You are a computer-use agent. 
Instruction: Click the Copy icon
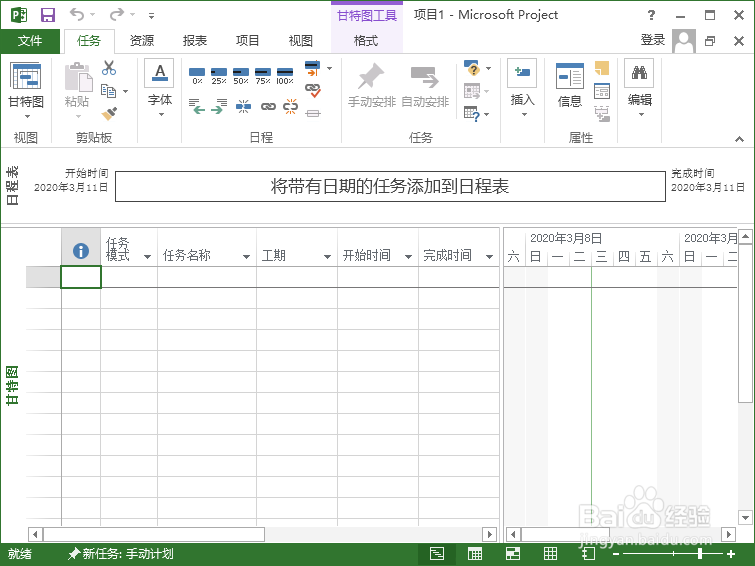(x=108, y=91)
